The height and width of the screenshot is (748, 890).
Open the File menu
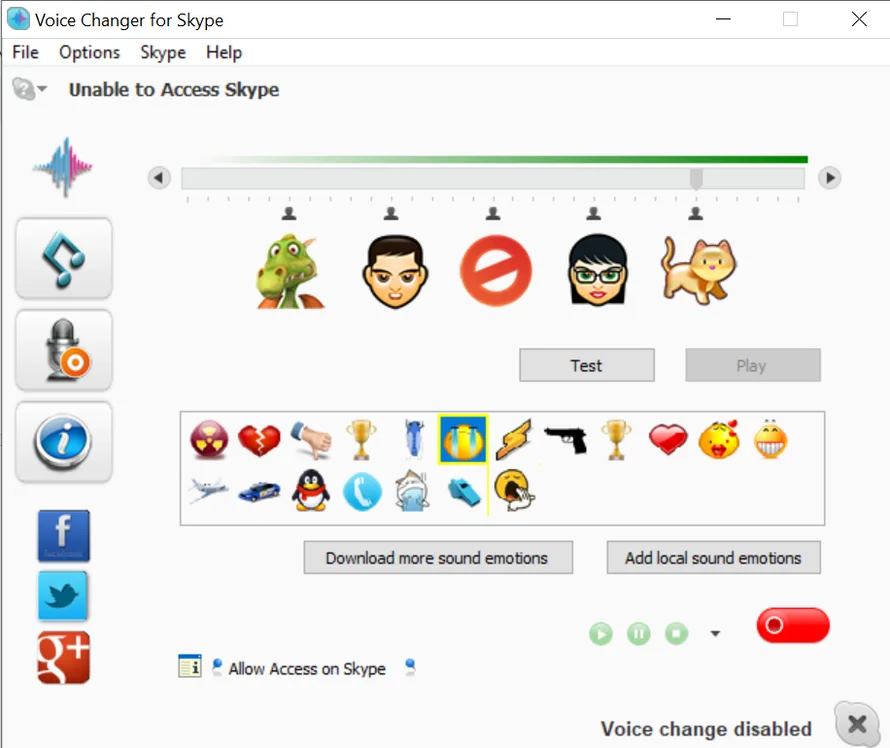click(x=26, y=52)
